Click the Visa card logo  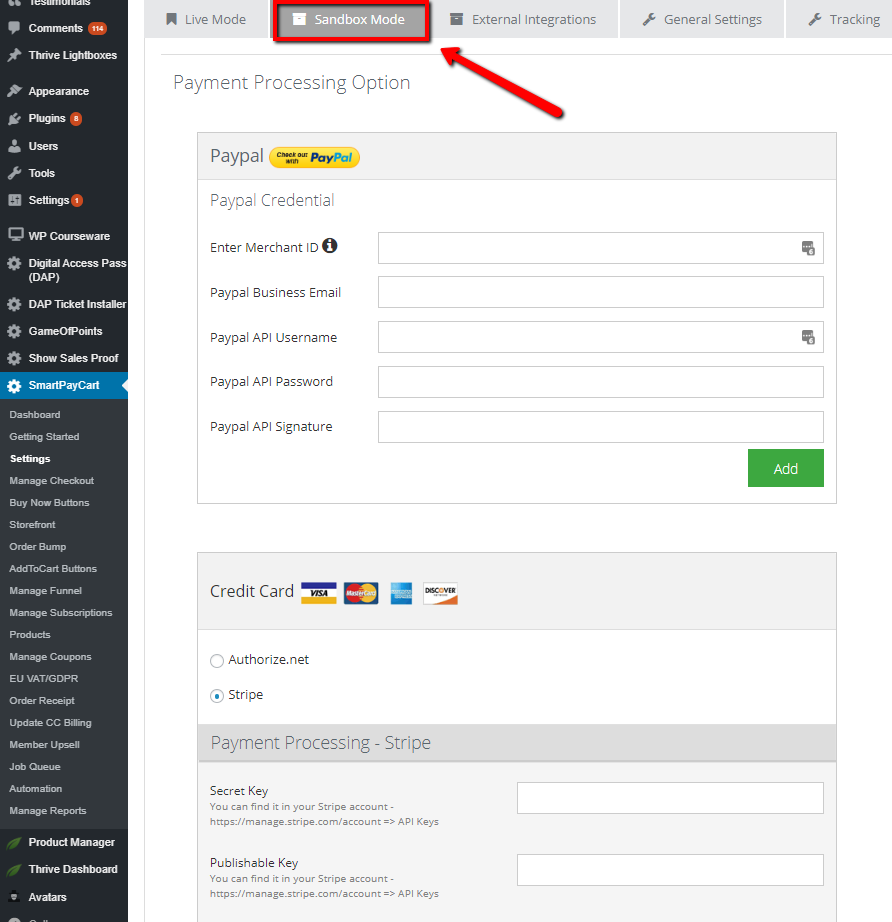pyautogui.click(x=319, y=593)
